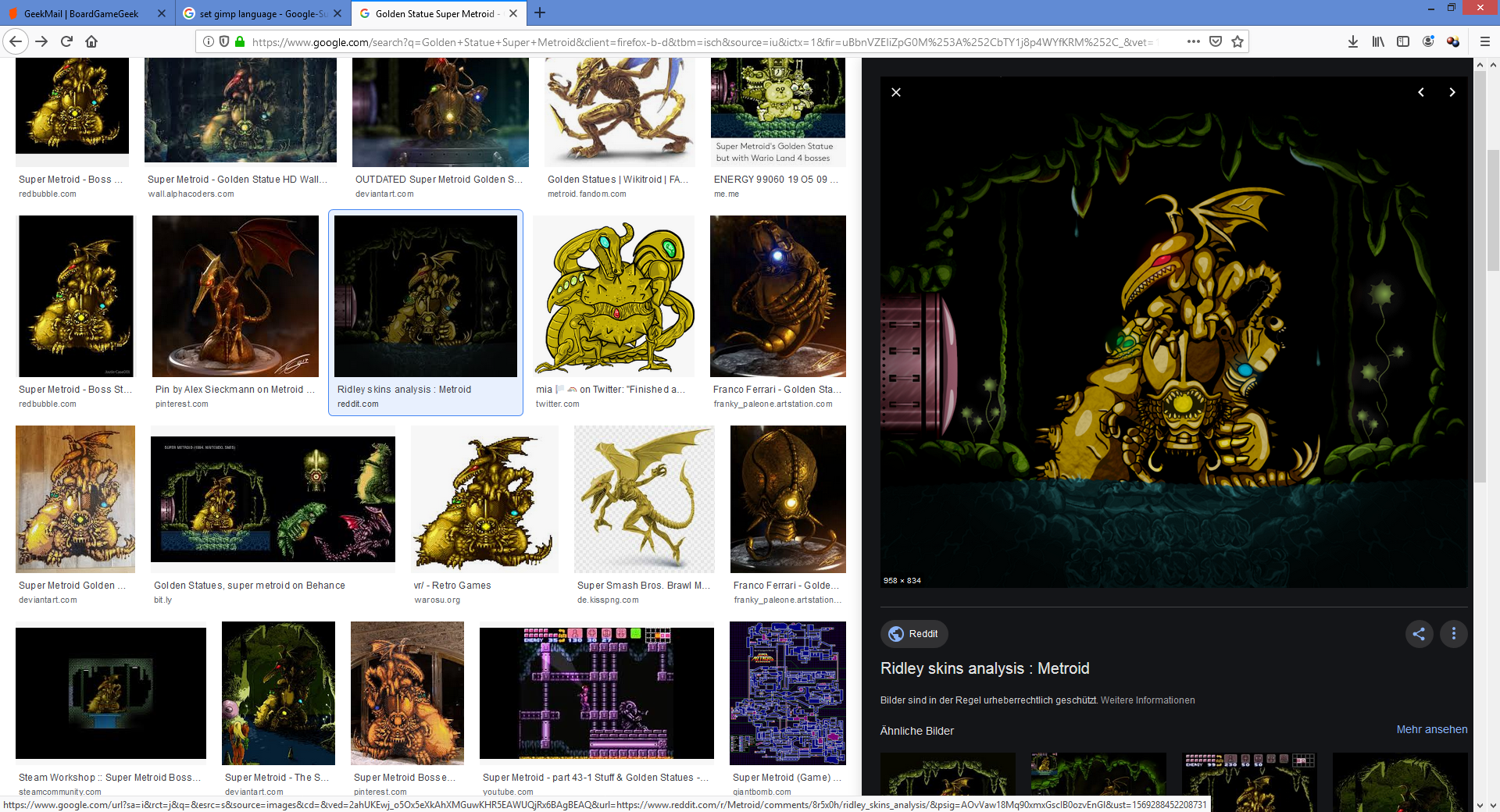This screenshot has height=812, width=1500.
Task: Bookmark this page with star icon
Action: click(x=1237, y=41)
